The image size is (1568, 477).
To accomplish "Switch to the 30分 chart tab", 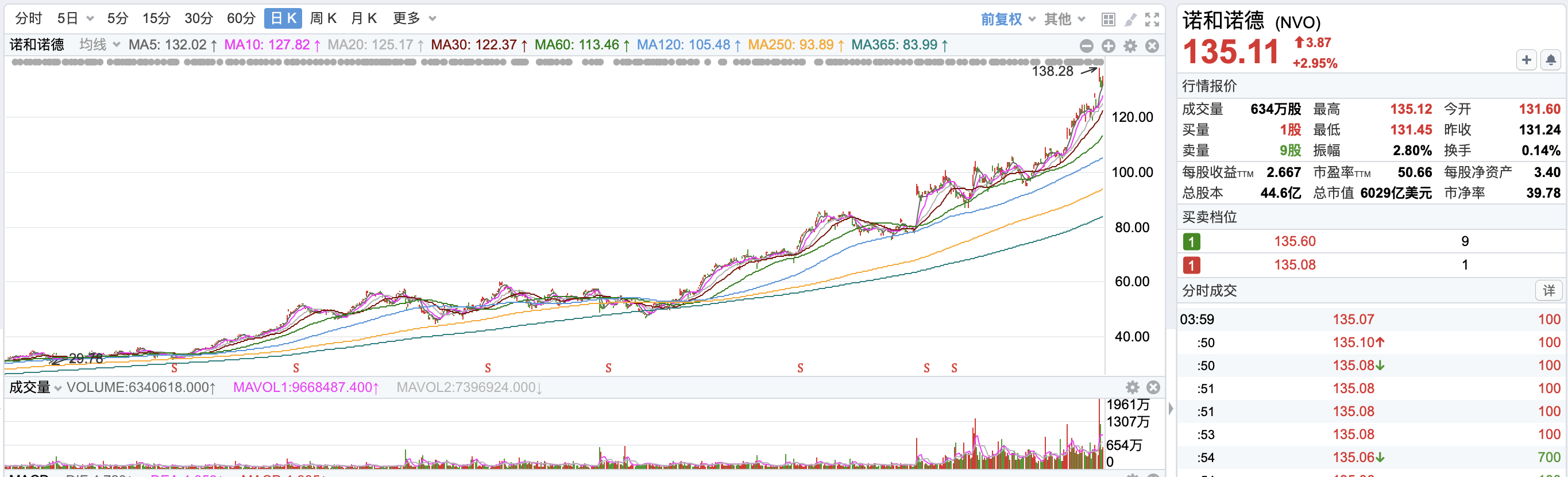I will [198, 18].
